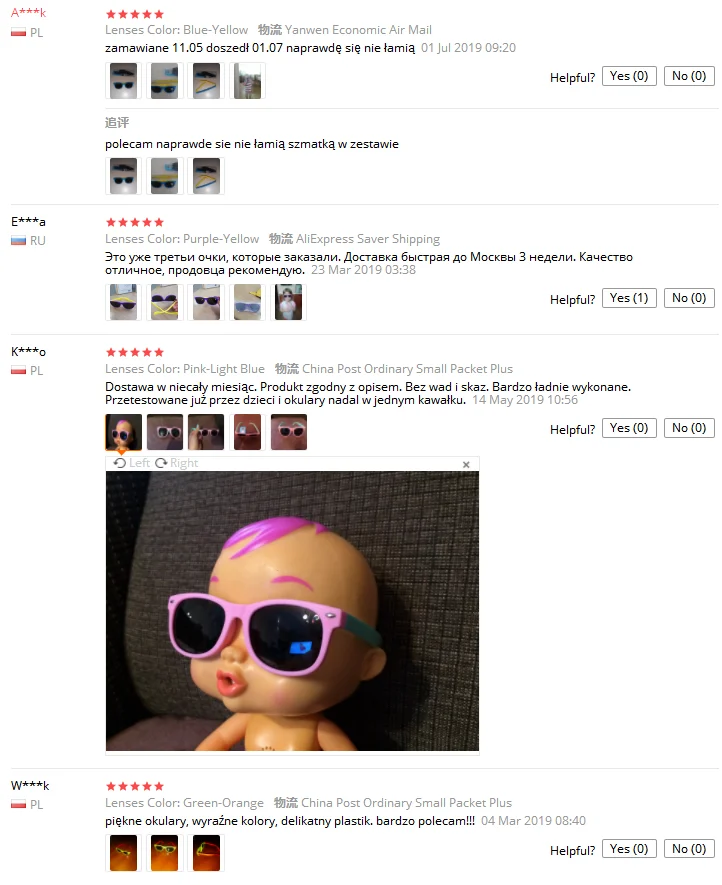This screenshot has width=722, height=885.
Task: Mark A***k's review as helpful Yes
Action: click(x=629, y=76)
